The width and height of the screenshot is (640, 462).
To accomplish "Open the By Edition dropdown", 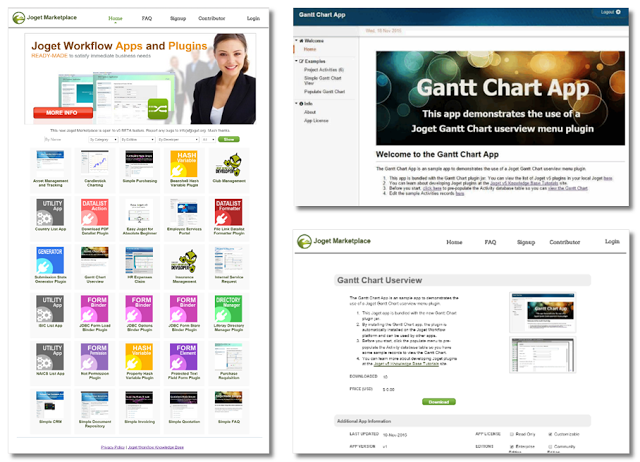I will point(138,140).
